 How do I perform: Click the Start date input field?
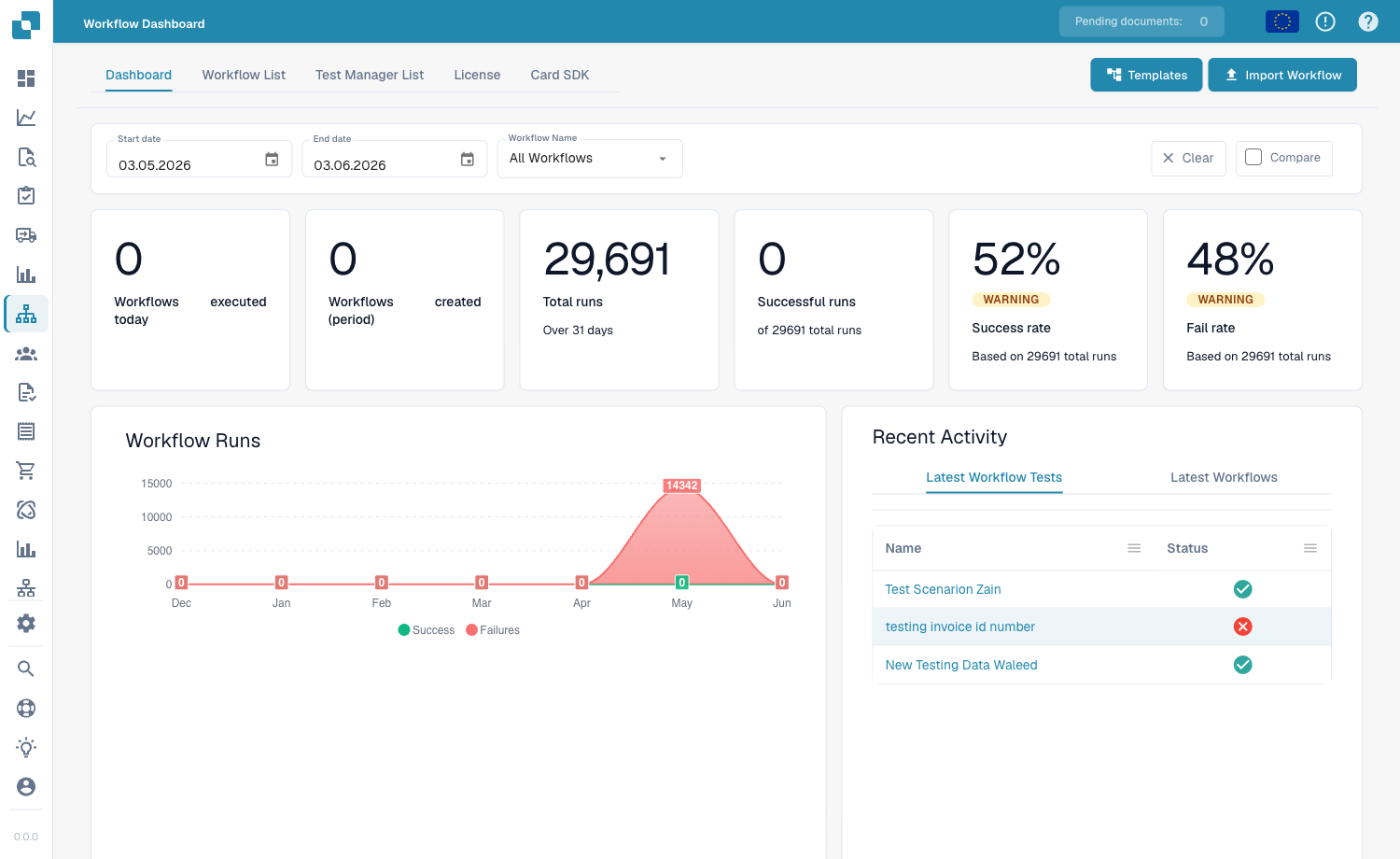tap(200, 159)
